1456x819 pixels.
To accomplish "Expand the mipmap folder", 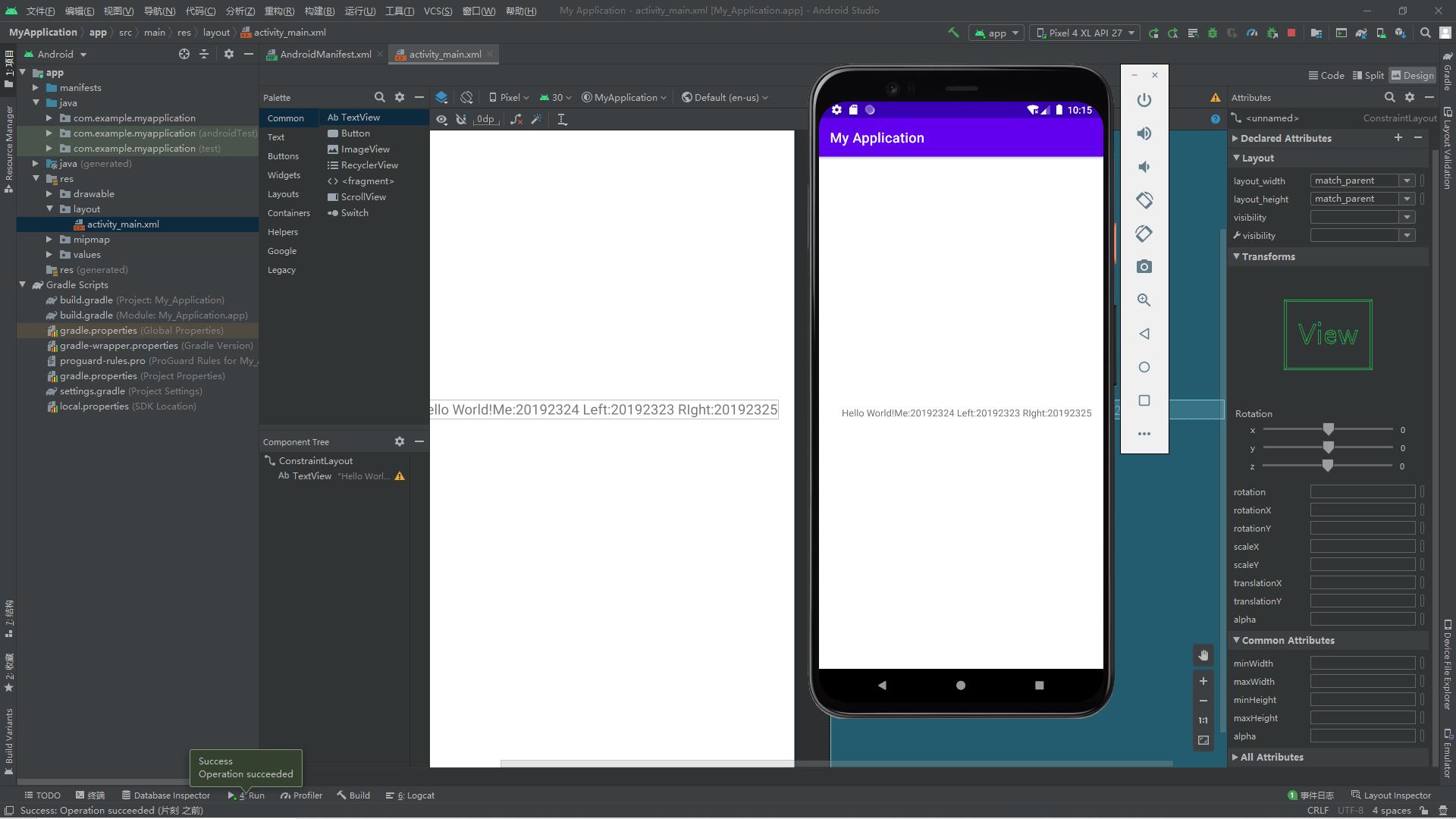I will pos(49,240).
